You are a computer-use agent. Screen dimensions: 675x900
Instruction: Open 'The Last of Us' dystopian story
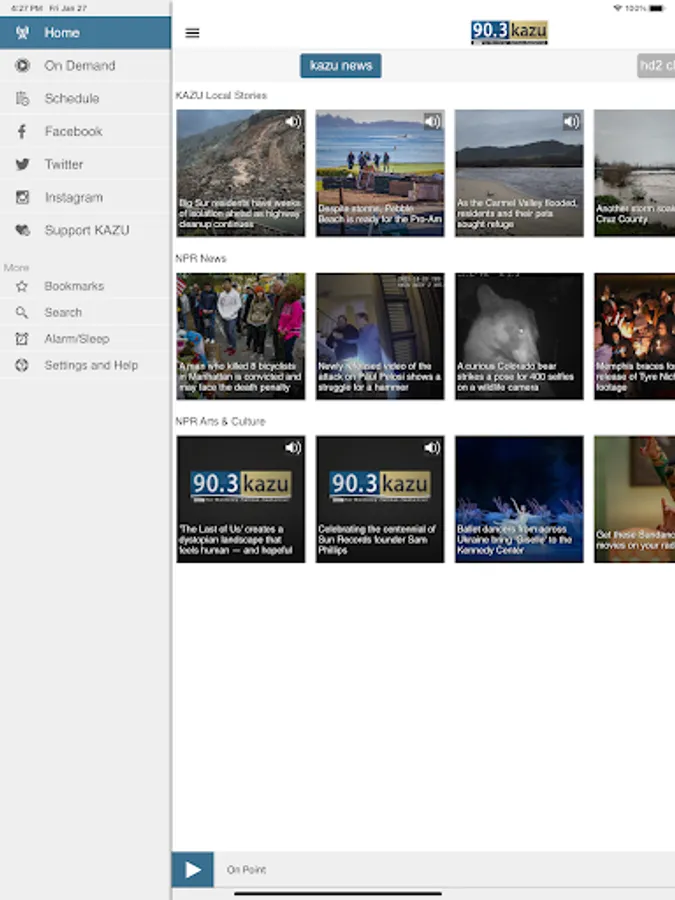tap(241, 499)
